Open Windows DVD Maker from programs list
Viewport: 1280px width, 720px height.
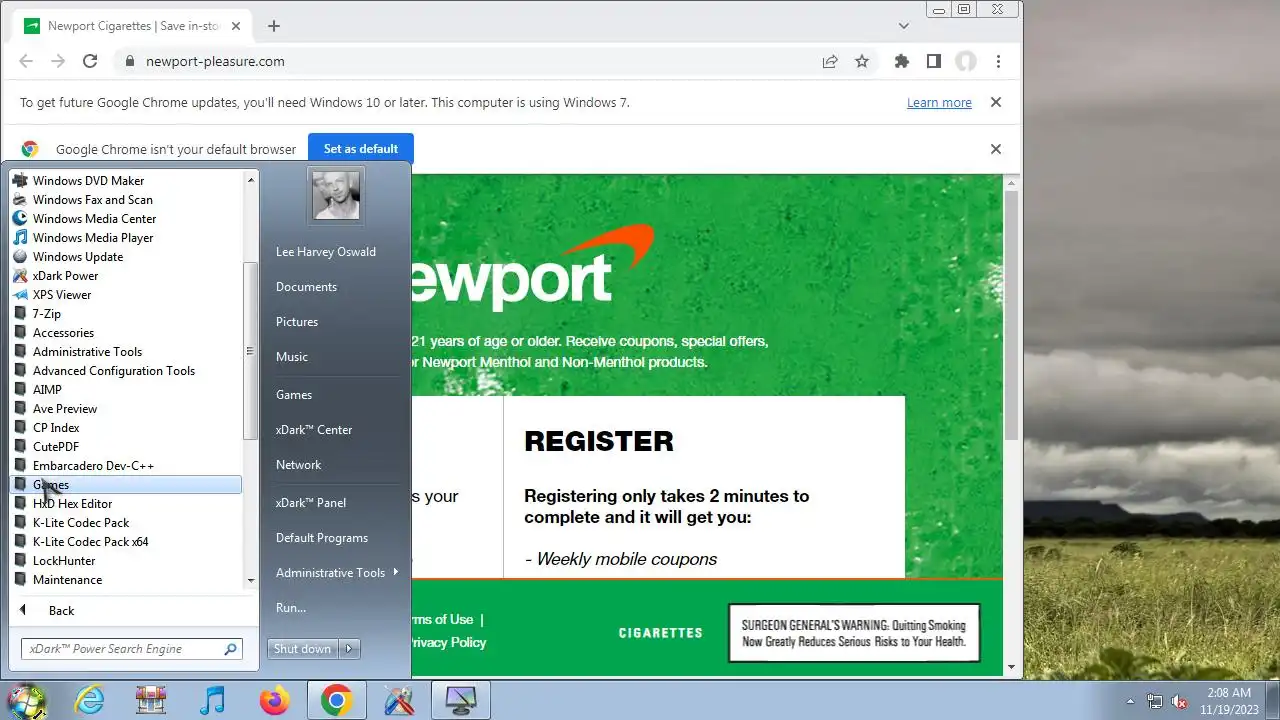(126, 181)
